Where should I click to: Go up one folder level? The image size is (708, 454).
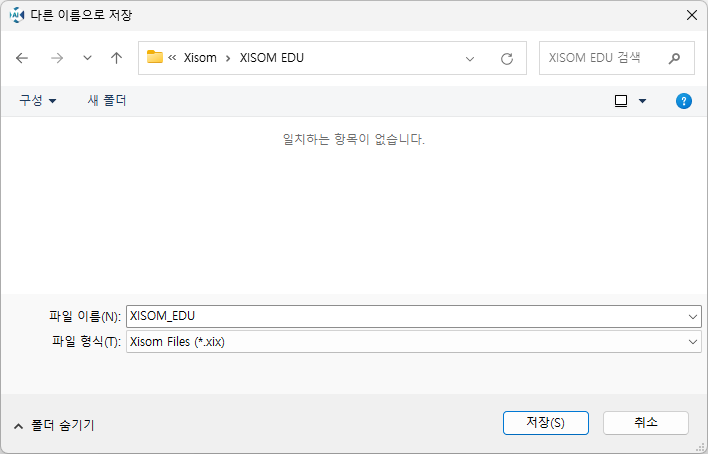pyautogui.click(x=116, y=58)
